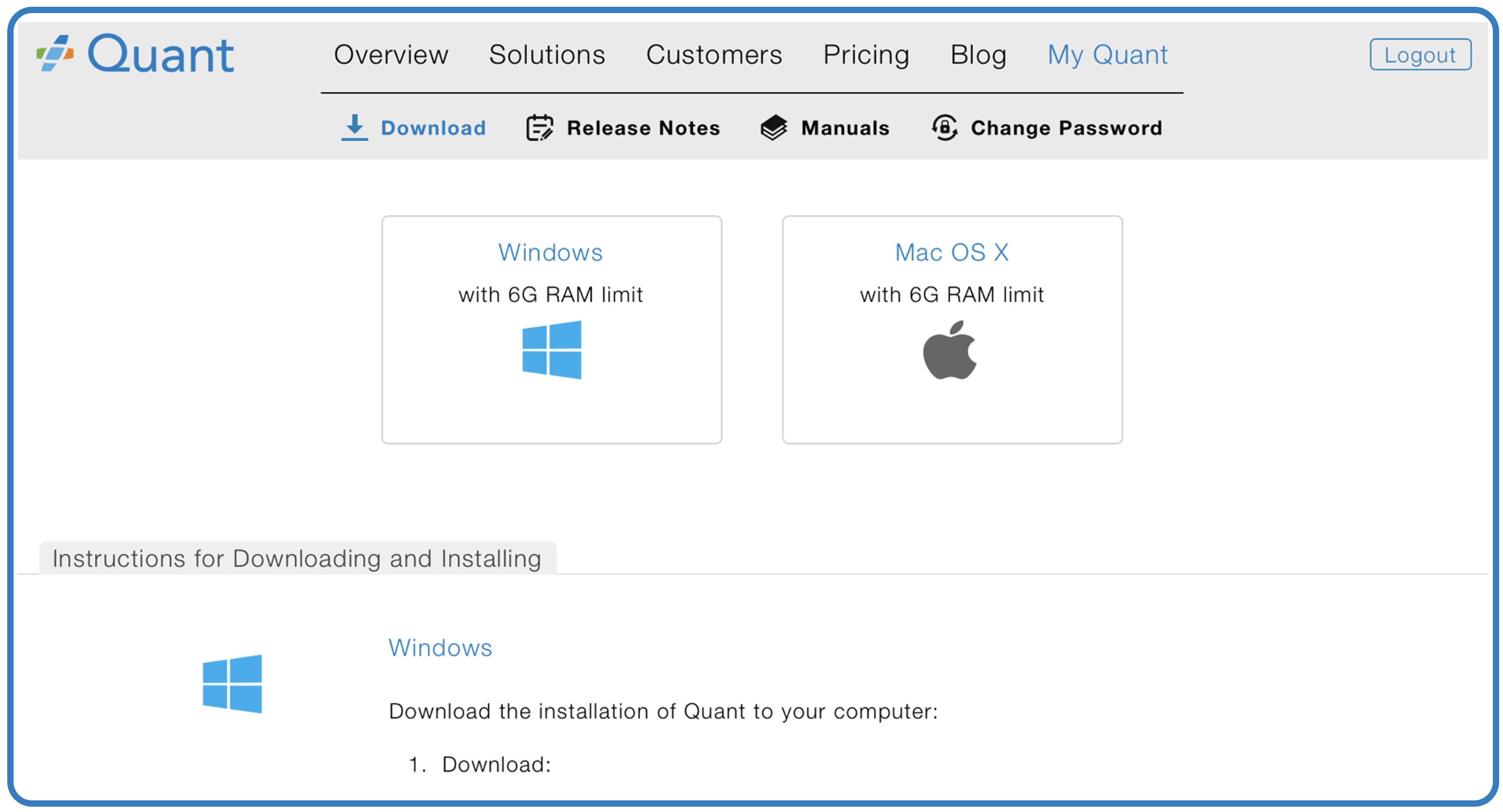The image size is (1503, 812).
Task: Open the Customers page
Action: point(714,55)
